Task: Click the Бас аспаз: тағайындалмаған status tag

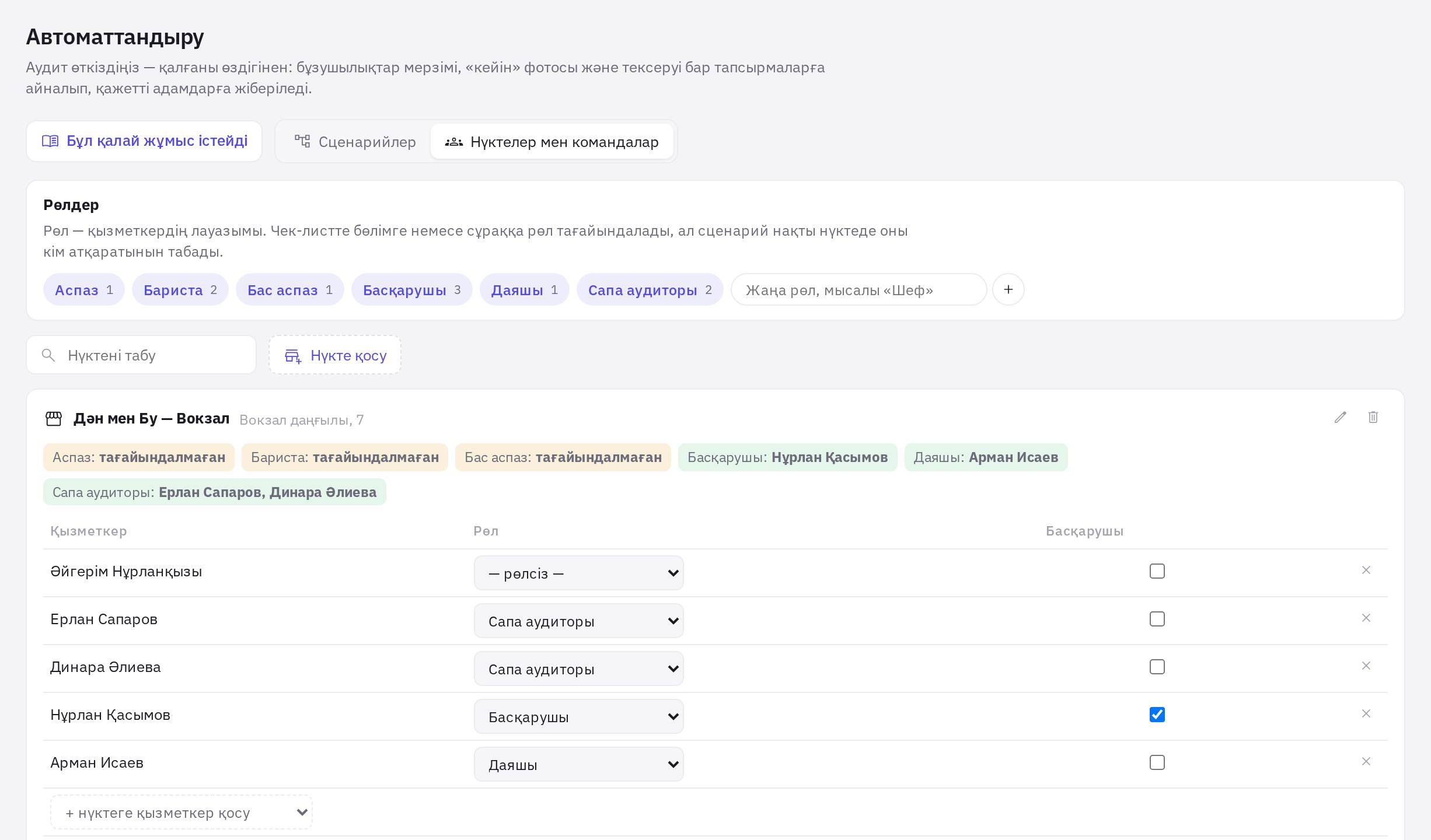Action: pos(563,457)
